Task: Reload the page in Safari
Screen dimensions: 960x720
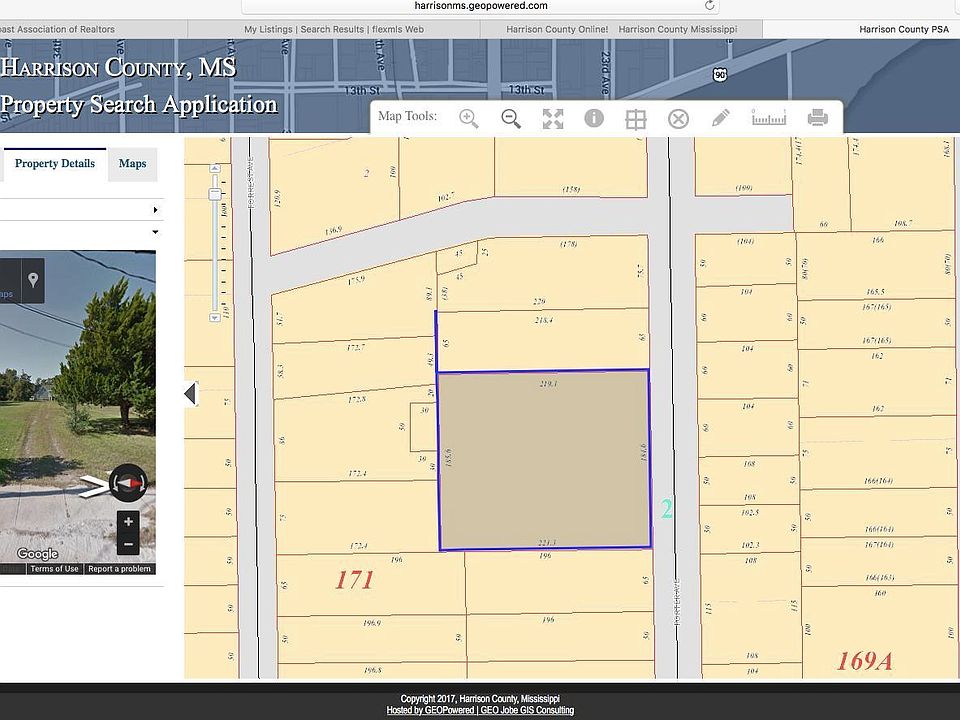Action: coord(710,6)
